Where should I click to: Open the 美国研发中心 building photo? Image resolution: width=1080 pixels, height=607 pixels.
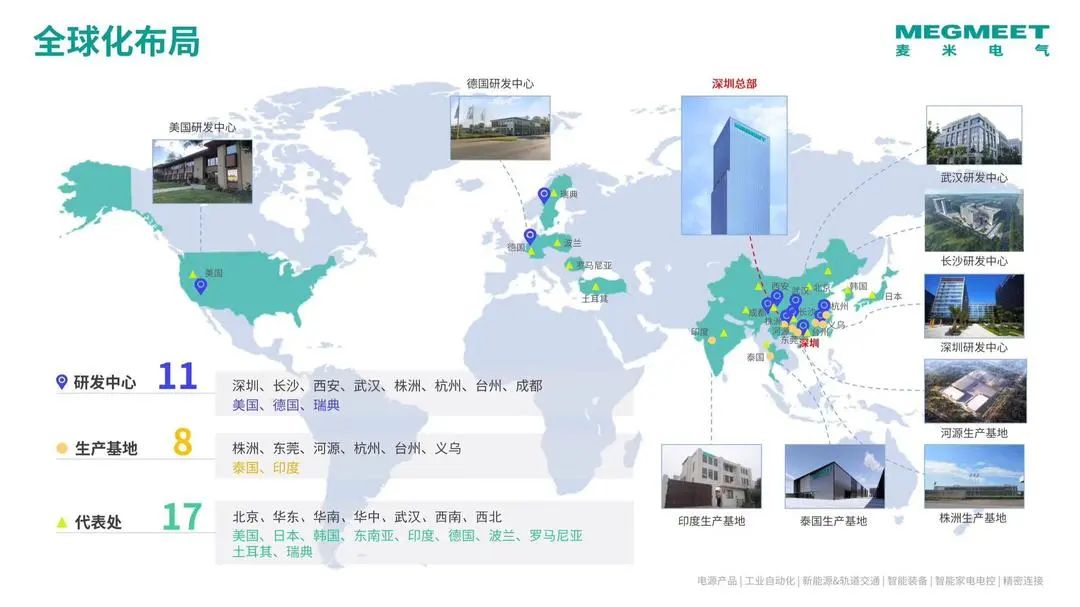[x=202, y=170]
